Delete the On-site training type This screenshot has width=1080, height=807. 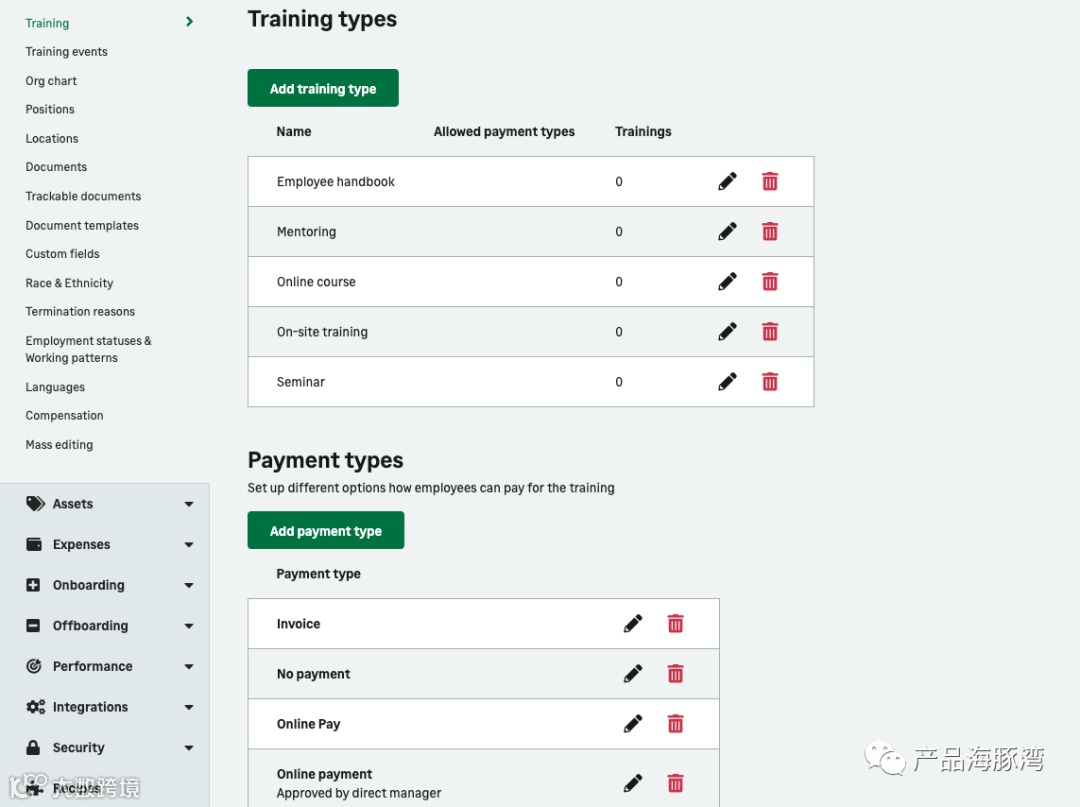pyautogui.click(x=770, y=332)
